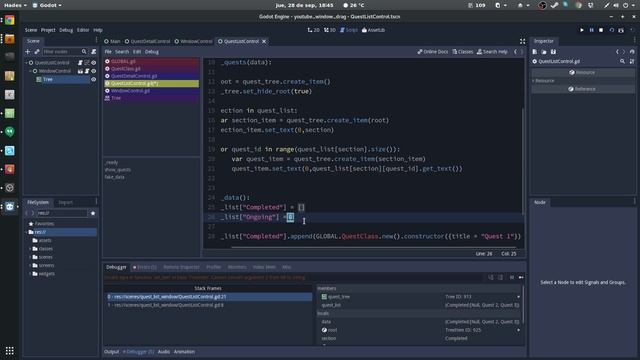Toggle distraction-free mode icon
640x360 pixels.
coord(522,41)
